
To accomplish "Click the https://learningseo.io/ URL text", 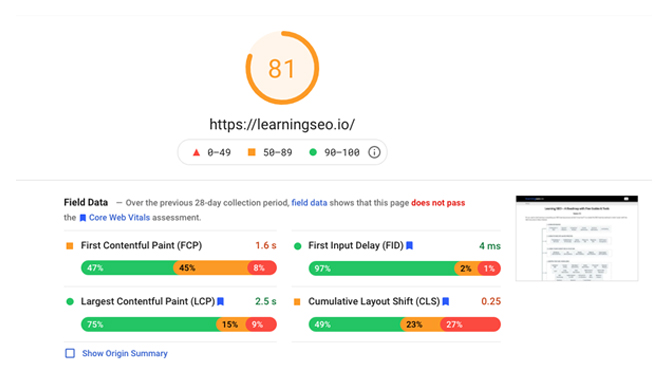I will [282, 125].
